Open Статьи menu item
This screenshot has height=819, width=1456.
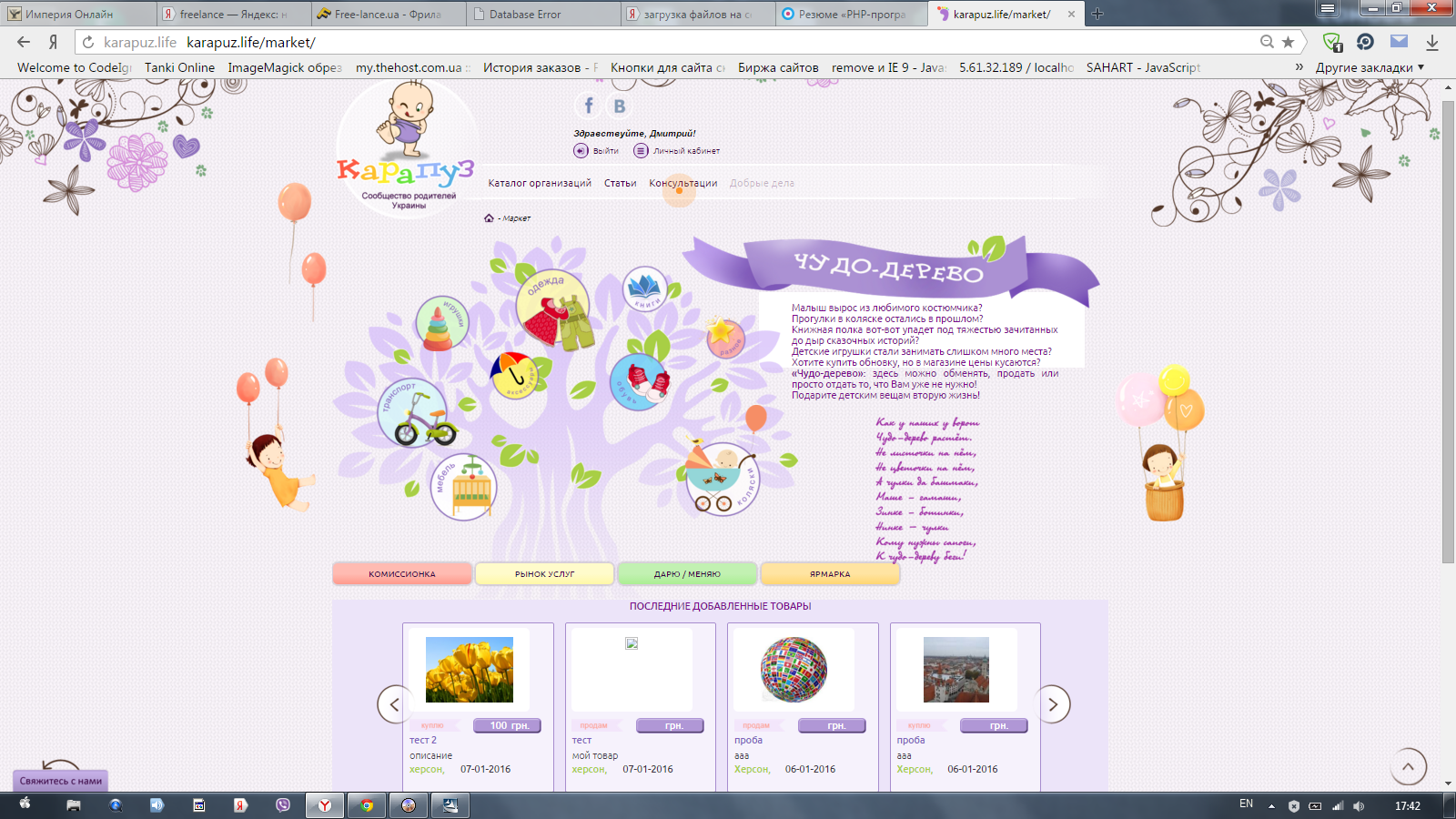[621, 183]
